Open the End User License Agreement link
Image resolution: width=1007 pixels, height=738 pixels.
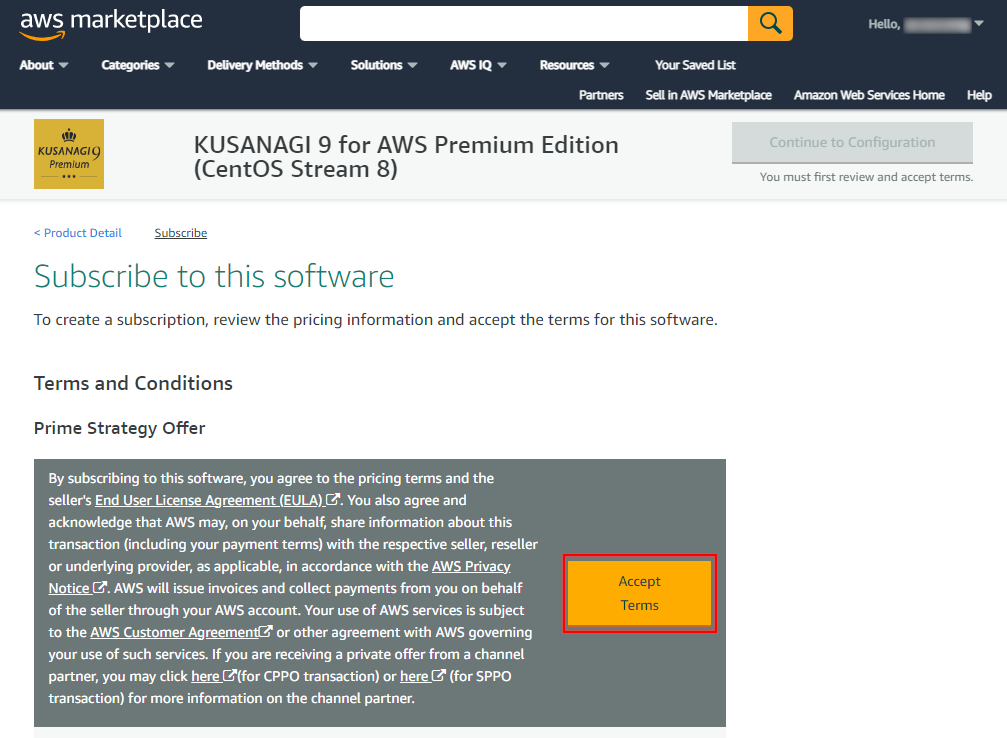click(x=217, y=500)
